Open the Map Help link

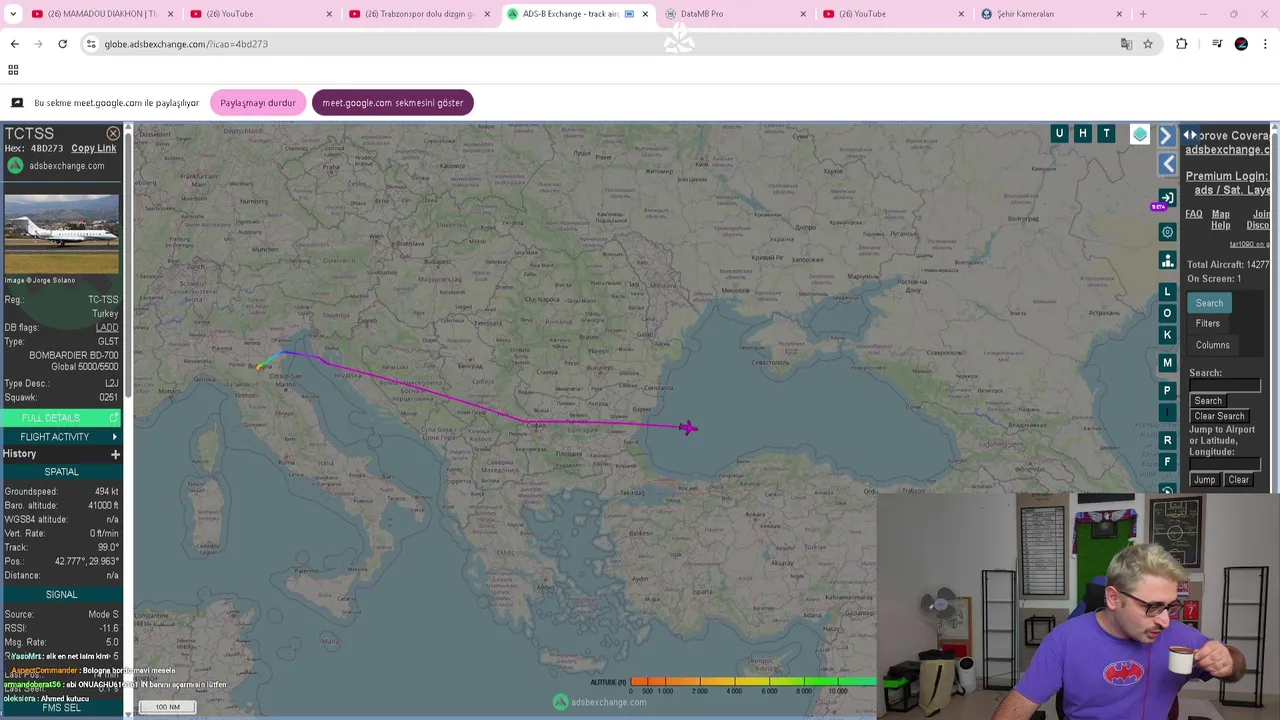tap(1221, 219)
